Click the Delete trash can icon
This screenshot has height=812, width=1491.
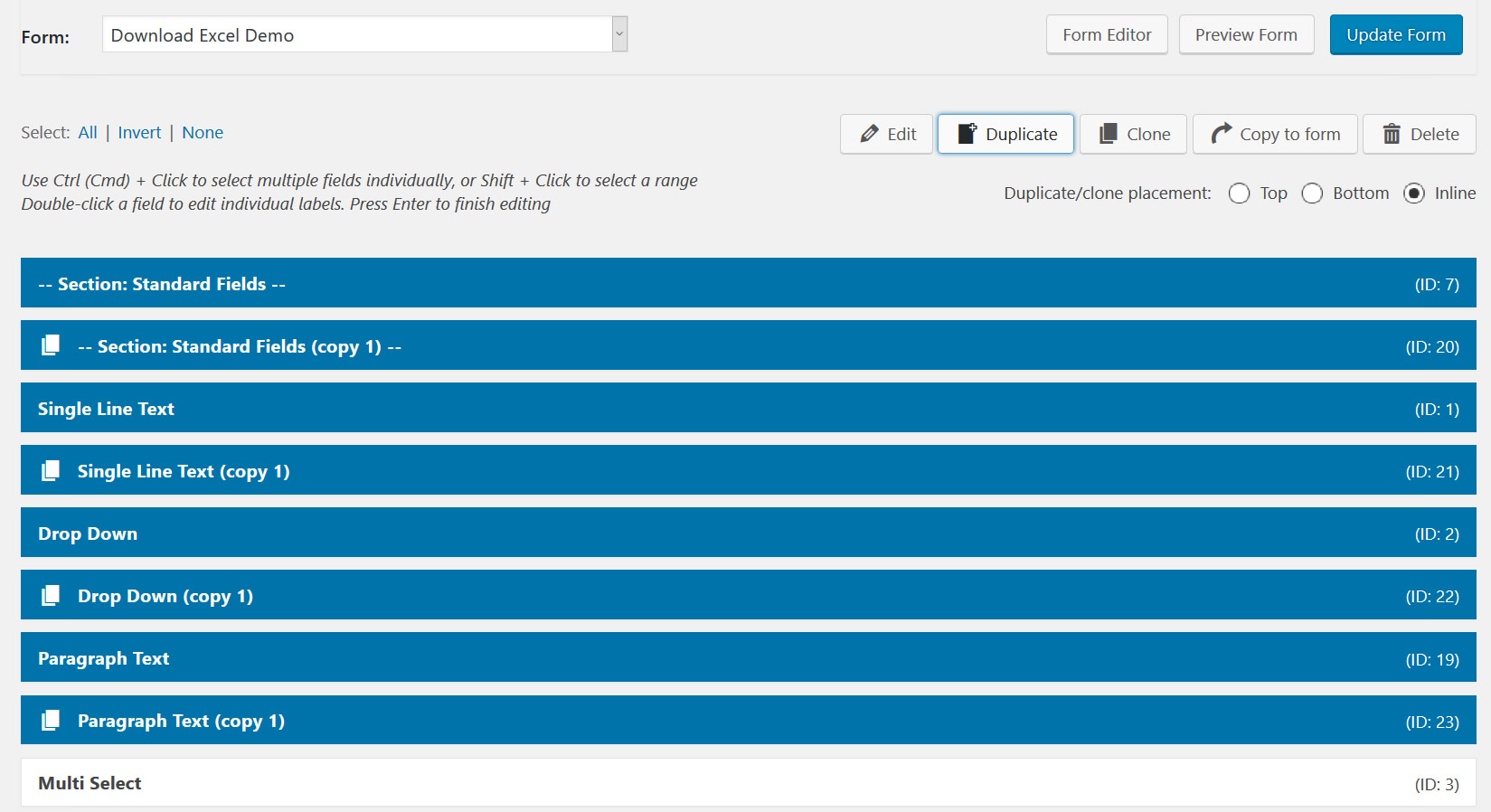tap(1392, 134)
